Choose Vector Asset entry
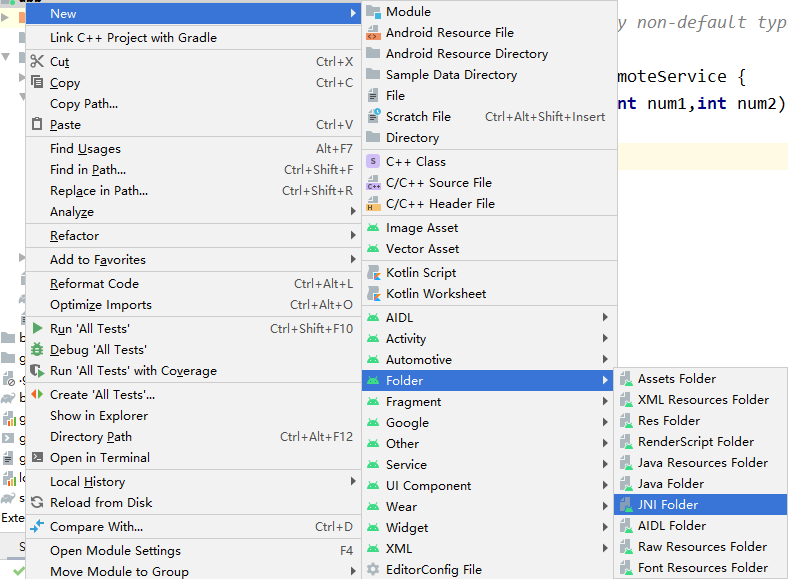Viewport: 788px width, 579px height. (489, 249)
